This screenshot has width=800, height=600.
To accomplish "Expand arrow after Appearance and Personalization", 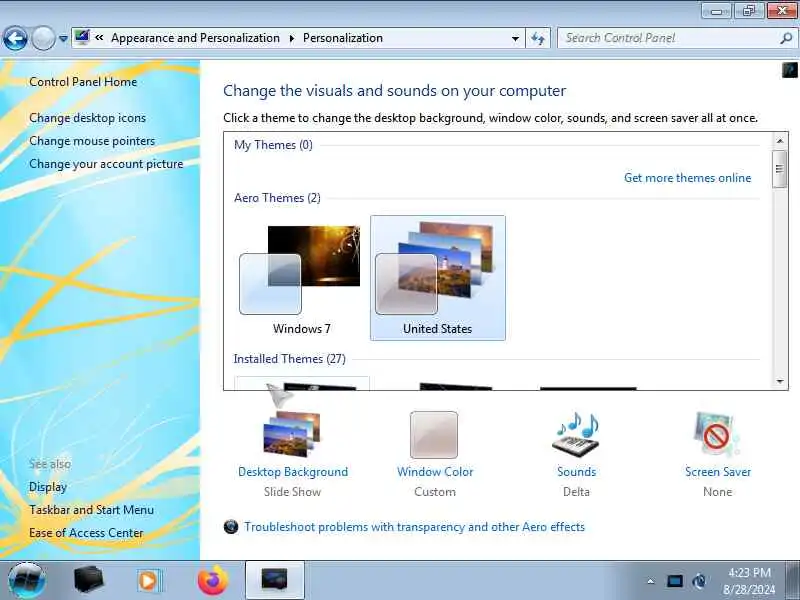I will pyautogui.click(x=292, y=38).
